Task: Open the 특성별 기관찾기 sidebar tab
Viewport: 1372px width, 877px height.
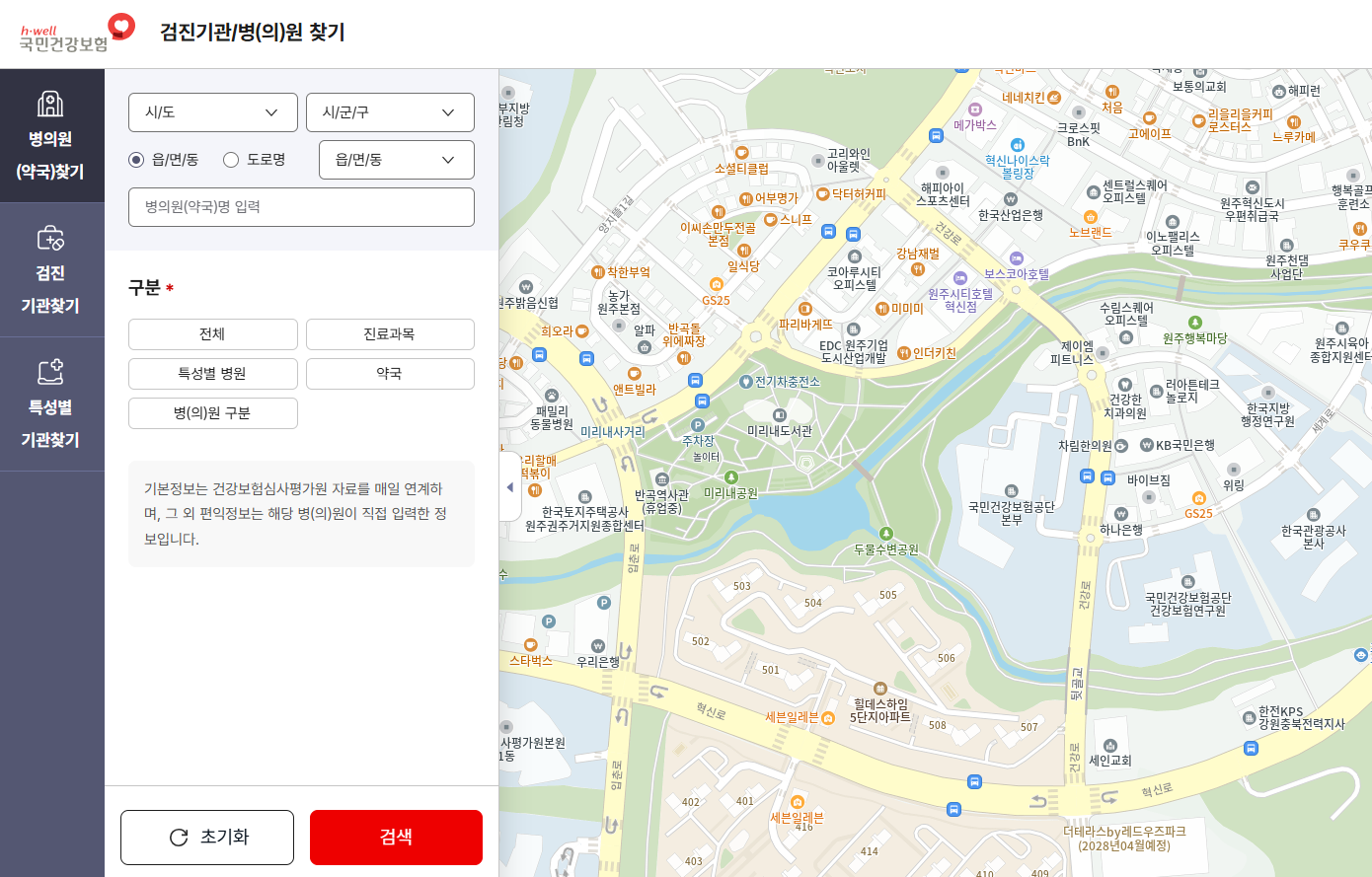Action: click(51, 404)
